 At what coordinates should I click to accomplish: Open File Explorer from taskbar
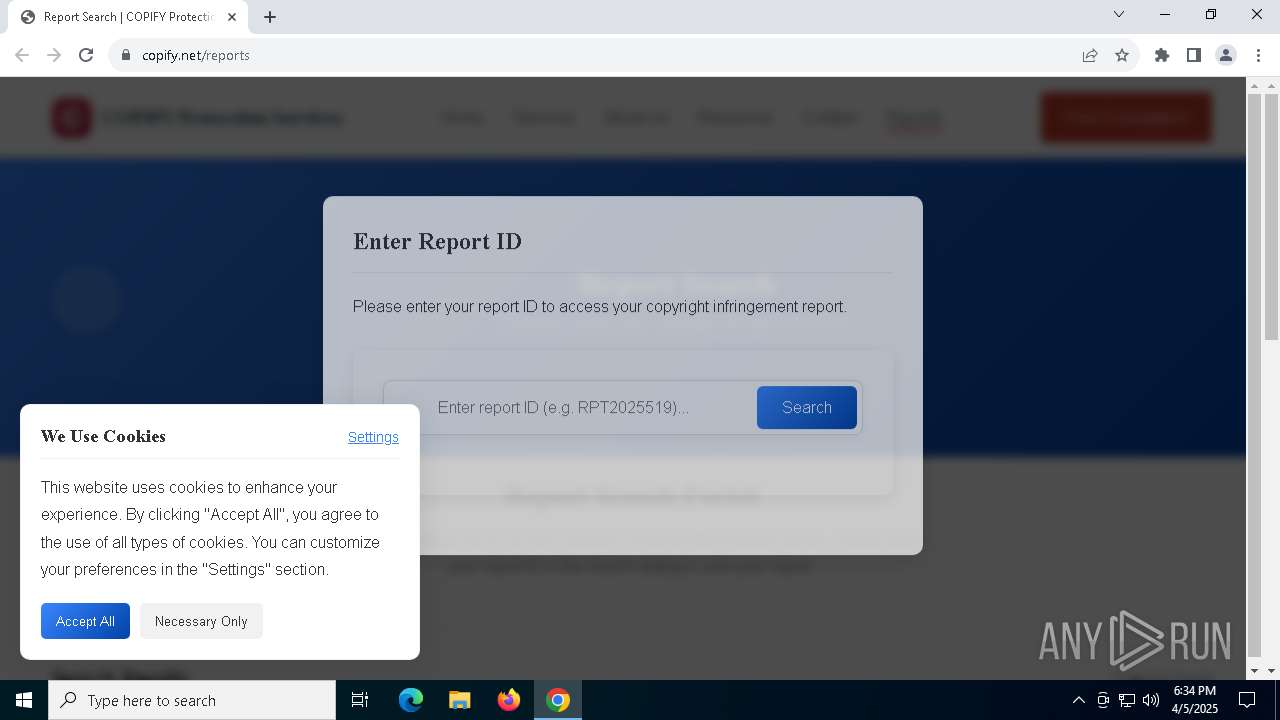460,700
